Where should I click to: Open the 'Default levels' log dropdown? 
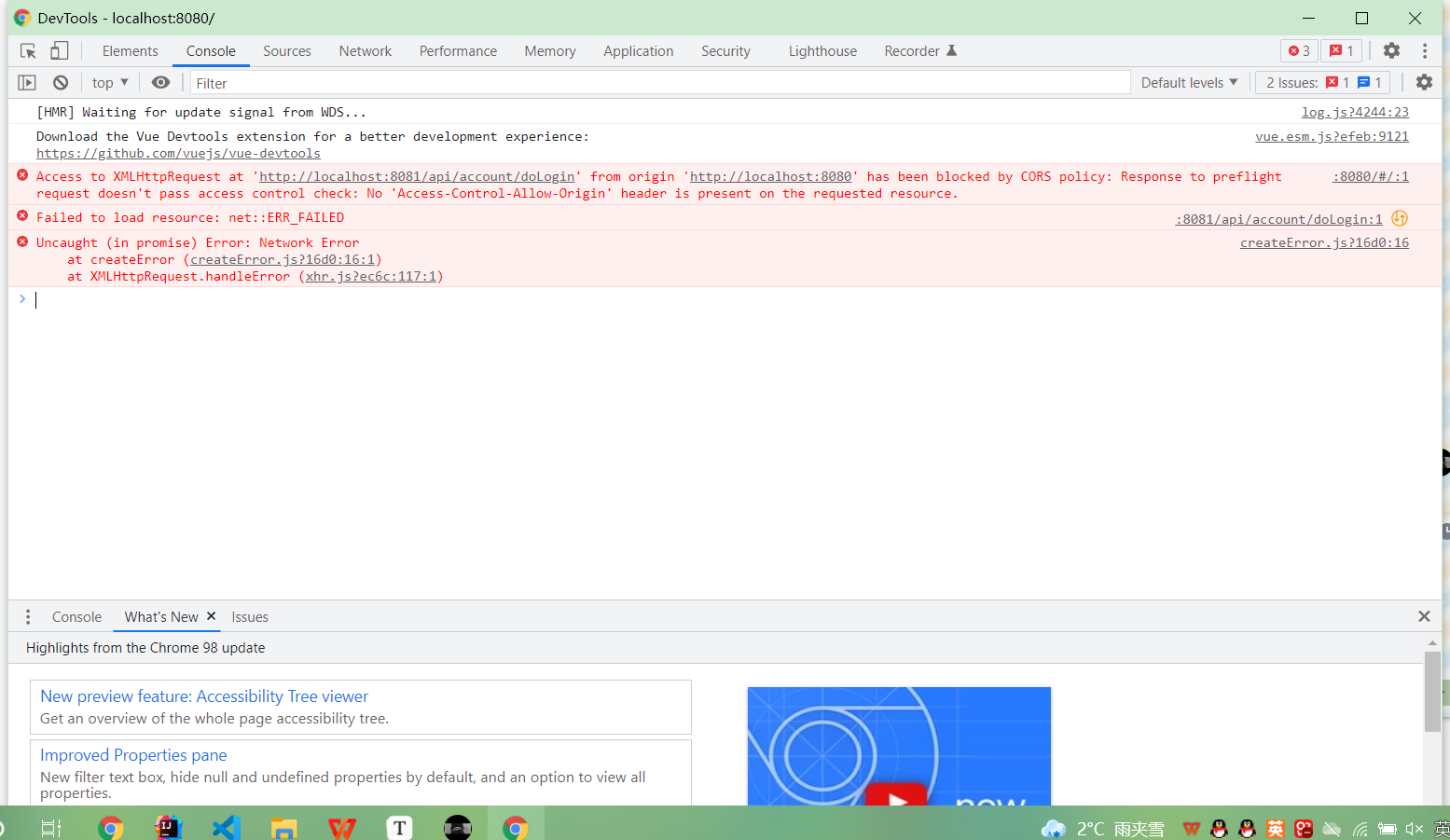pyautogui.click(x=1188, y=82)
